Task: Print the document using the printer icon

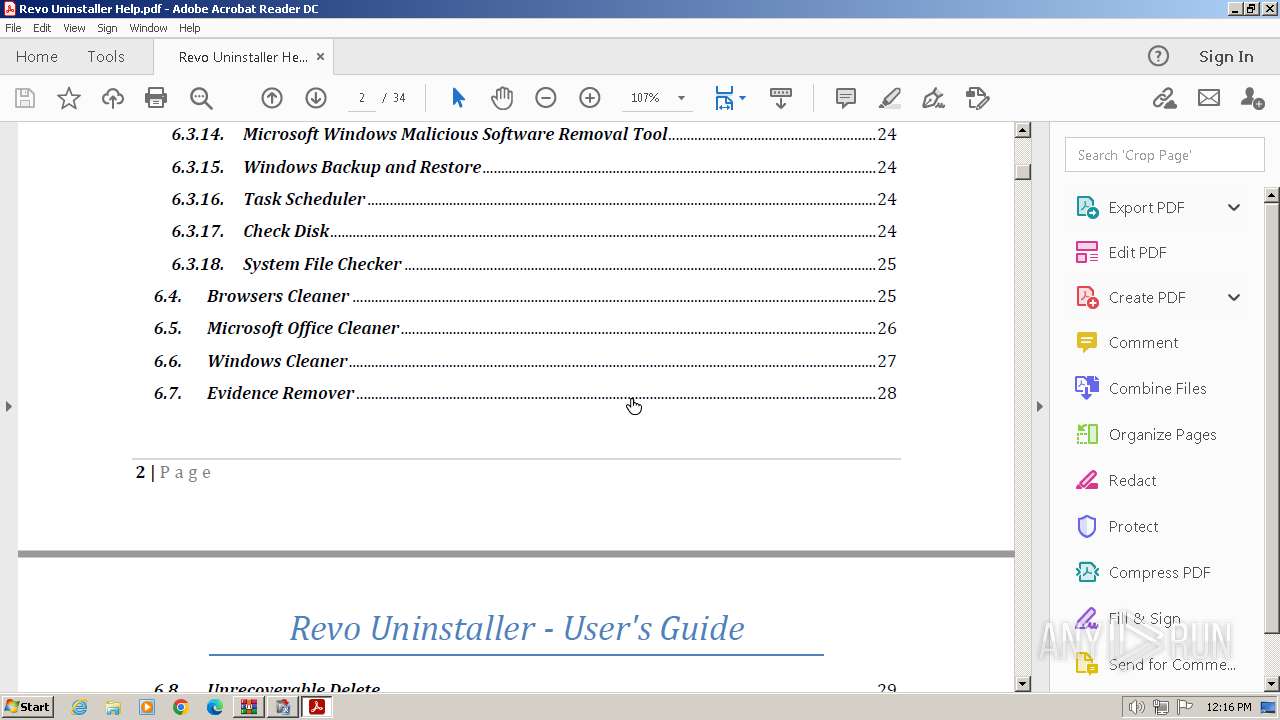Action: click(x=156, y=98)
